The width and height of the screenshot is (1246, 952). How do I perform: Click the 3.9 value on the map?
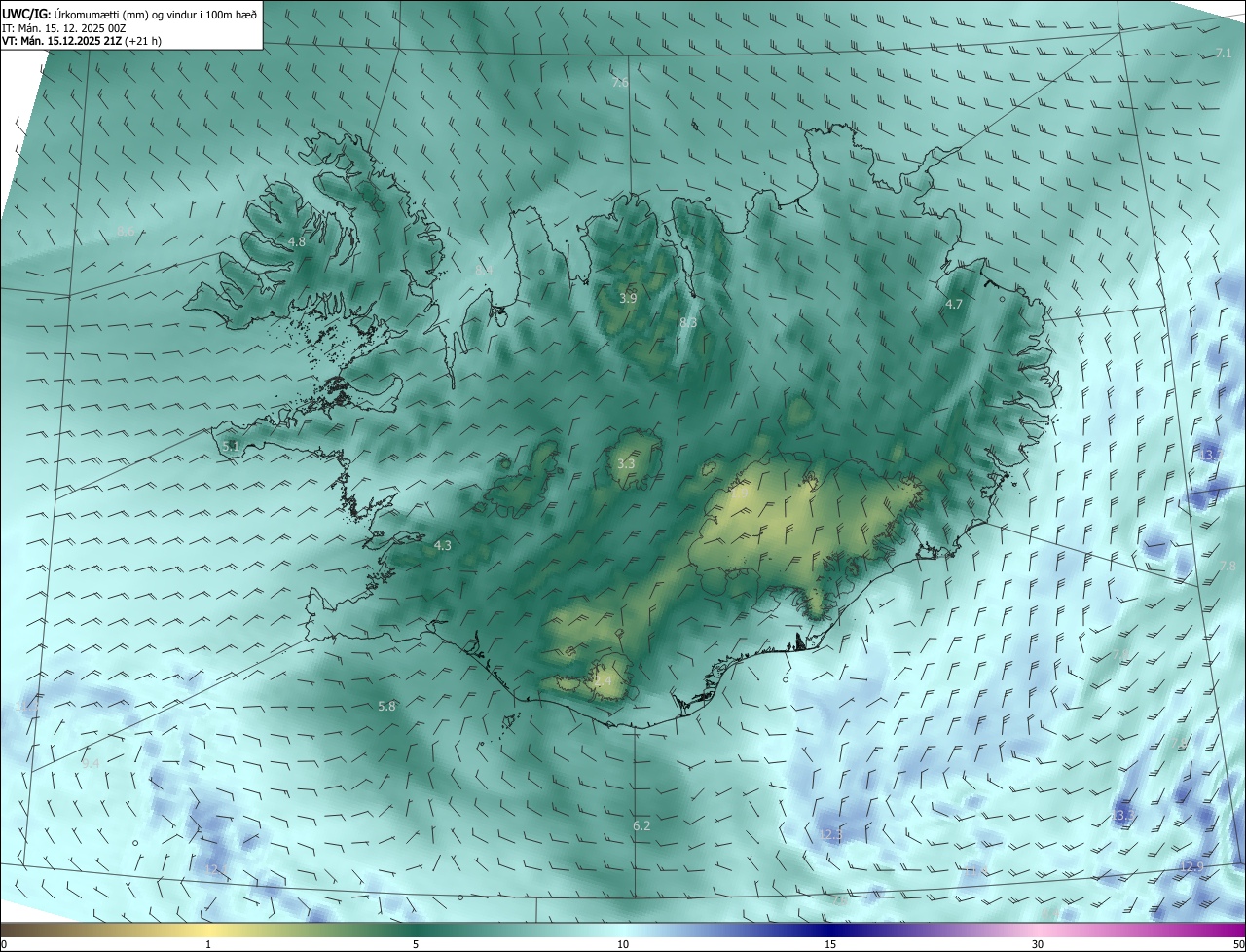(628, 298)
